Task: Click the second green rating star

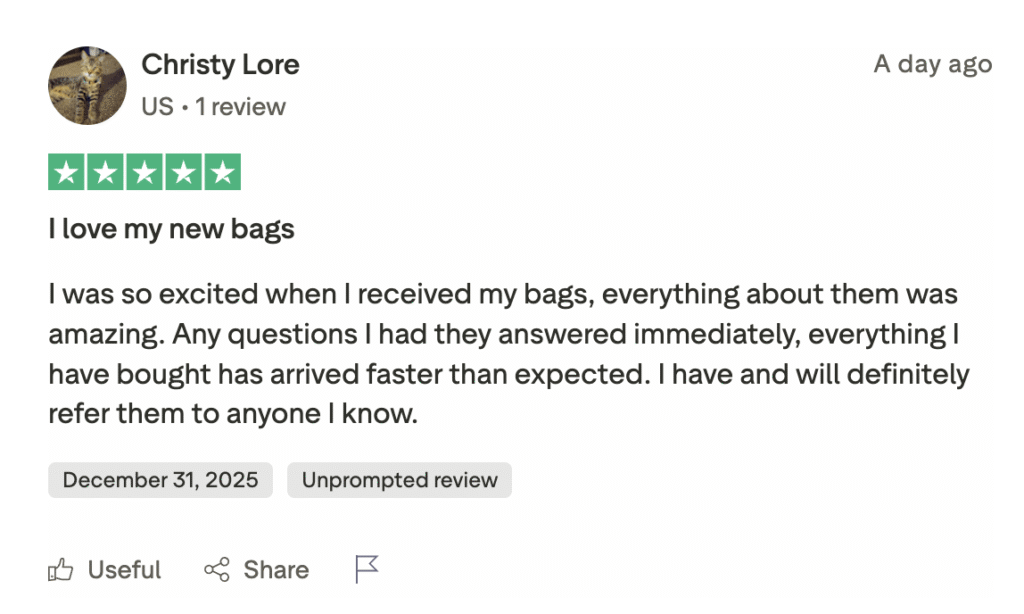Action: coord(105,173)
